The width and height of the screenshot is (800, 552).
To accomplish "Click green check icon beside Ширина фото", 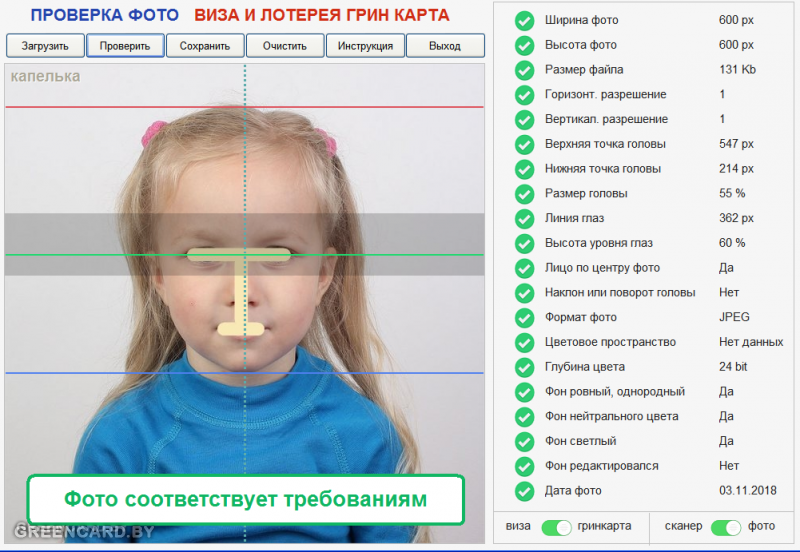I will (524, 20).
